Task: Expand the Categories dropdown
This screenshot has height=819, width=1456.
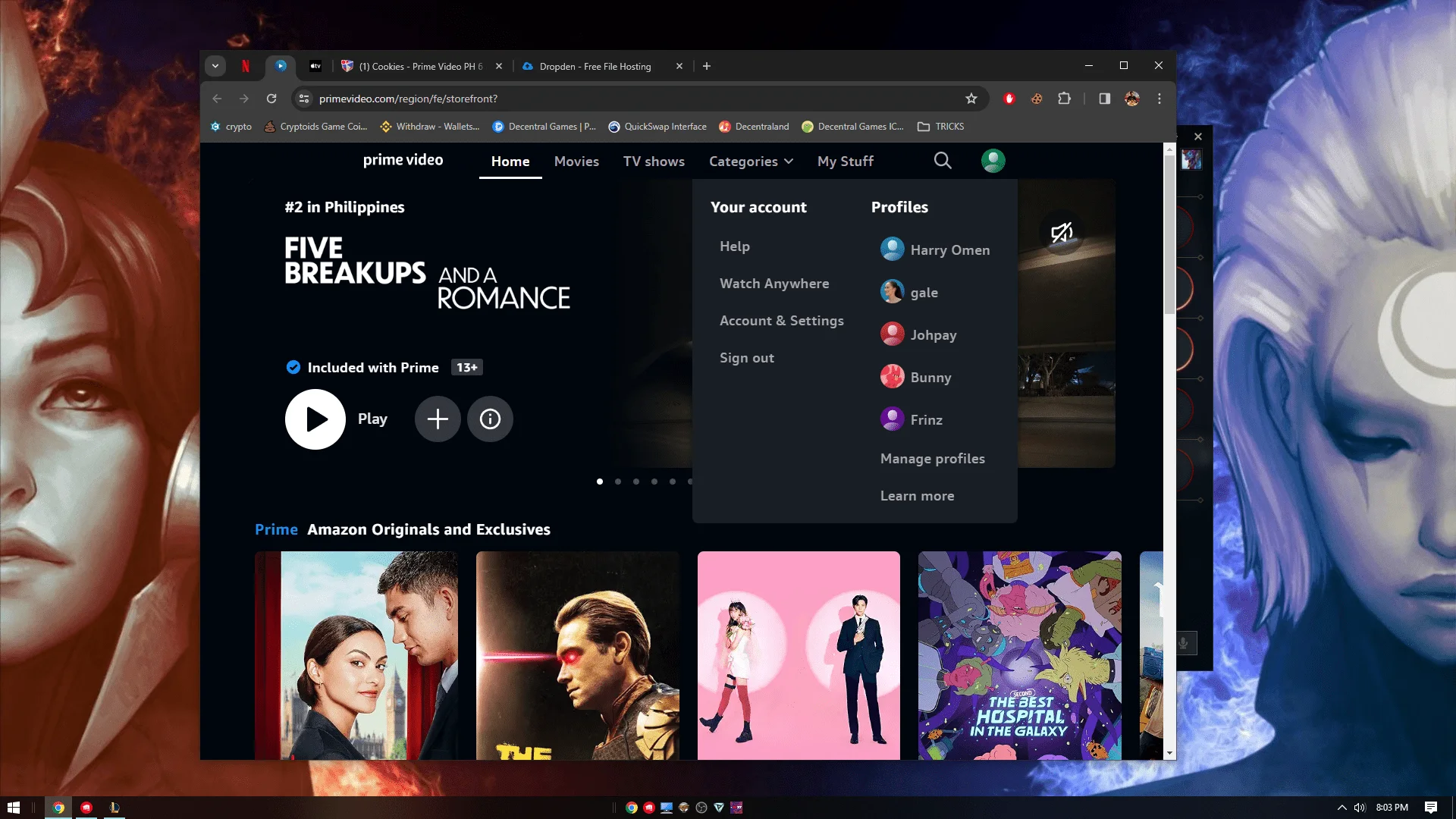Action: click(751, 162)
